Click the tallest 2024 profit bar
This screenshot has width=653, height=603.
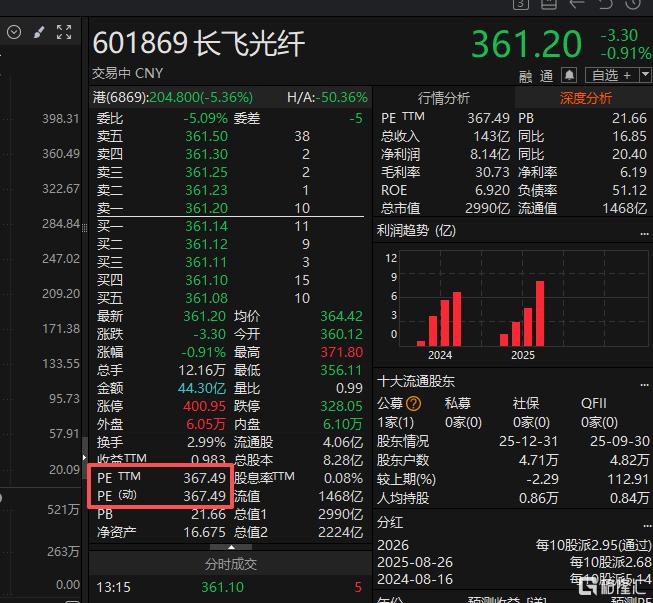coord(457,319)
